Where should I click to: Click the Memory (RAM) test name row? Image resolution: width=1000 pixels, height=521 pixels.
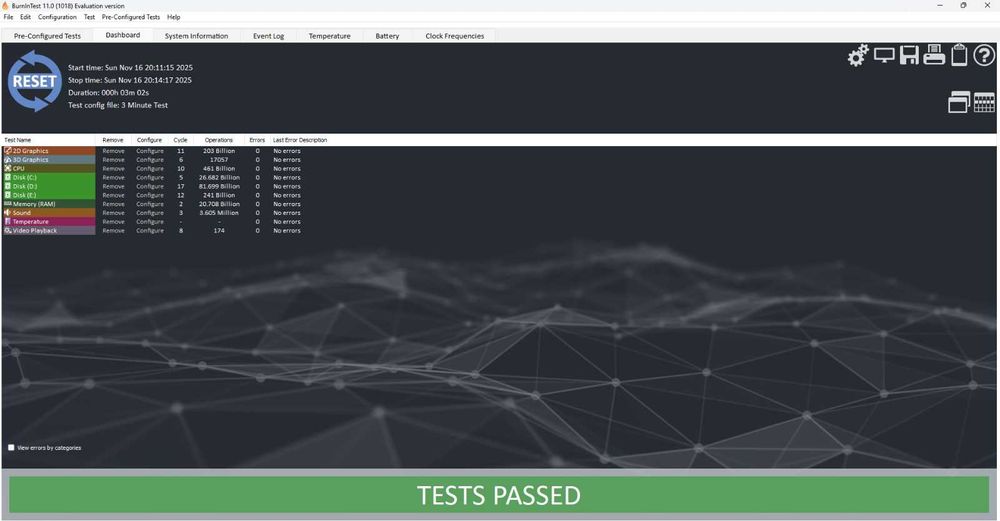[48, 204]
